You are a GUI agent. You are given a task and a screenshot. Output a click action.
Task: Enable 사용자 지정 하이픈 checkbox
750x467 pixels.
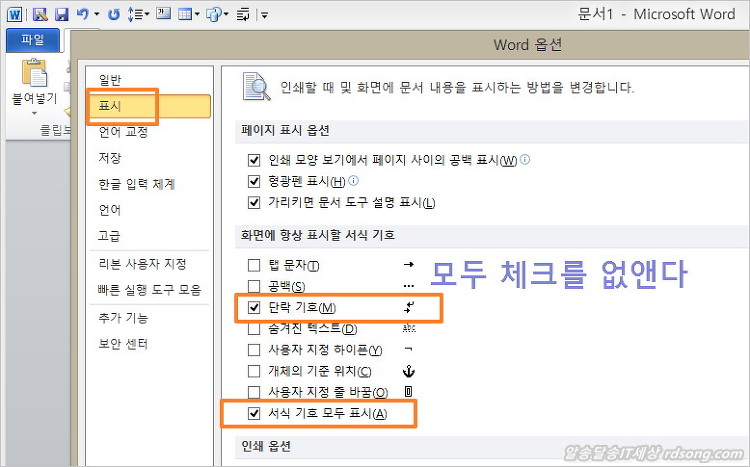coord(254,350)
